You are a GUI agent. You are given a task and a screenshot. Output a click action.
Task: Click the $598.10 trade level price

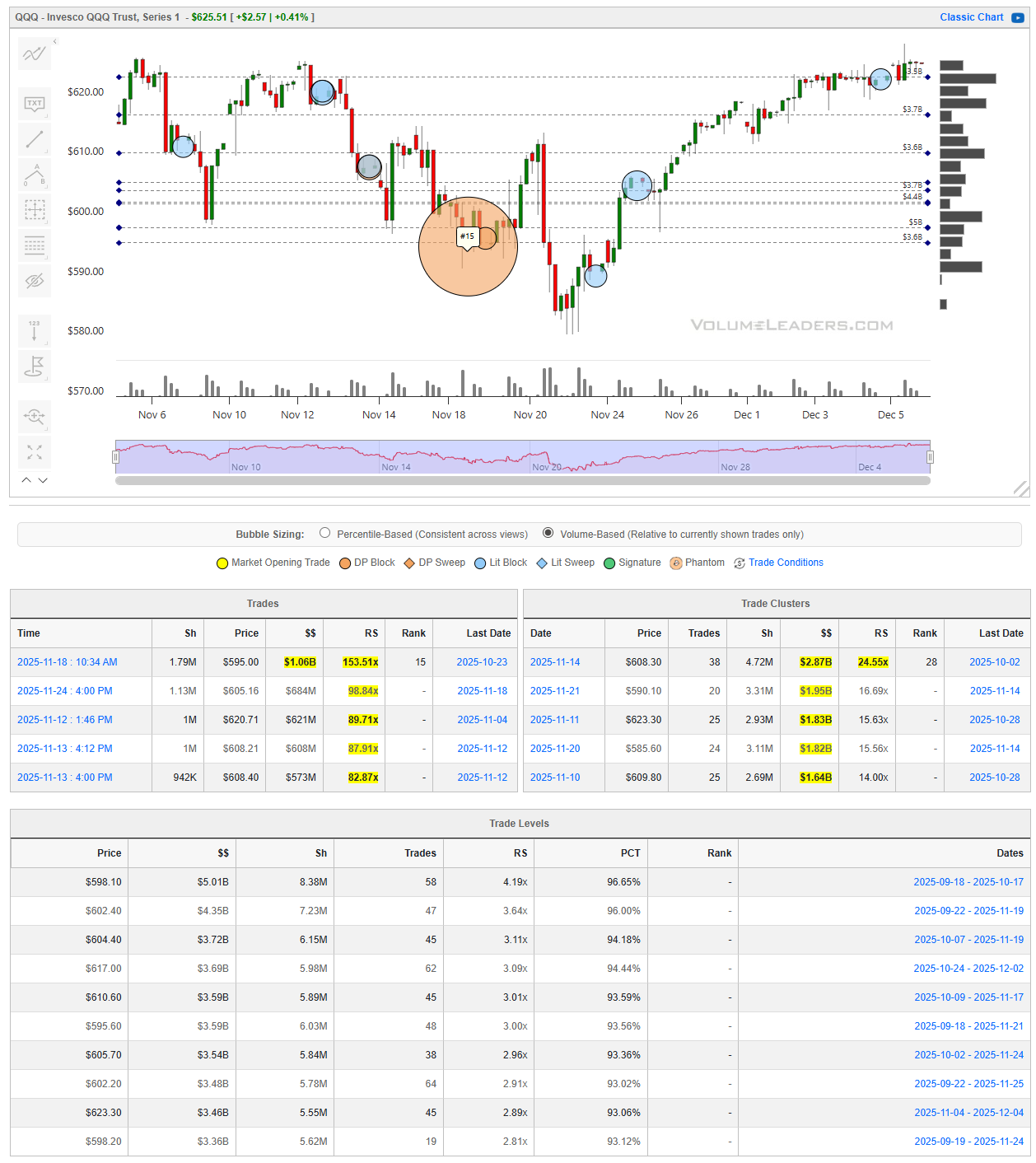click(103, 882)
